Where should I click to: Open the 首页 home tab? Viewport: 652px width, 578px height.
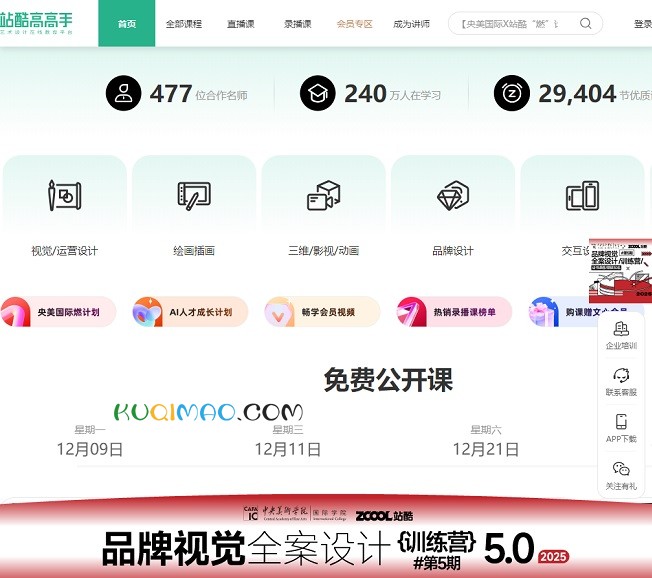[x=126, y=23]
